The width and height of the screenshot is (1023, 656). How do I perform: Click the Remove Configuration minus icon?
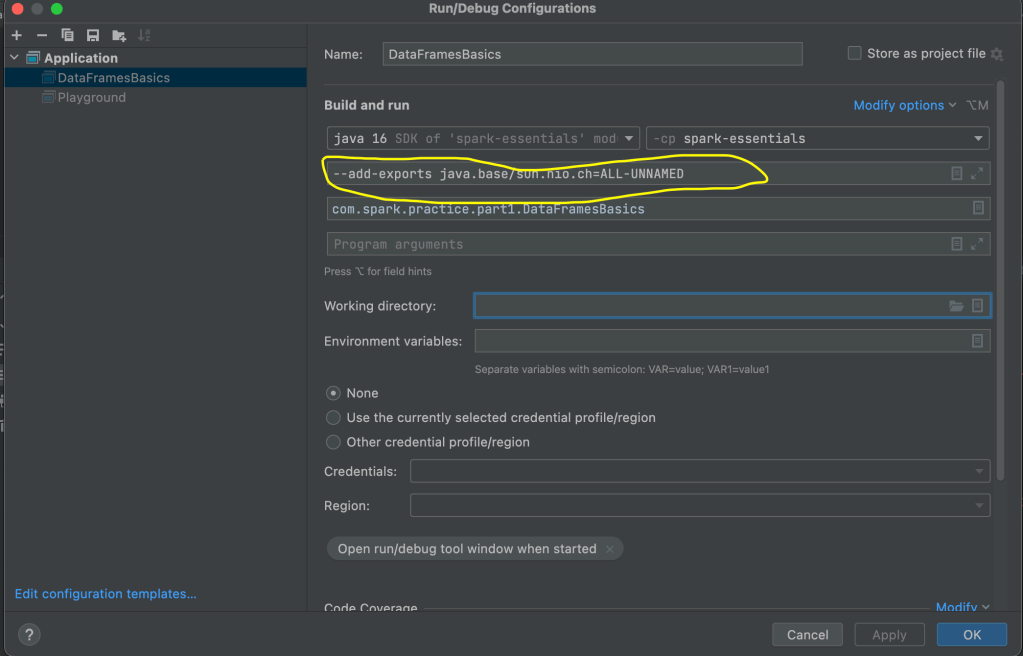click(x=42, y=35)
